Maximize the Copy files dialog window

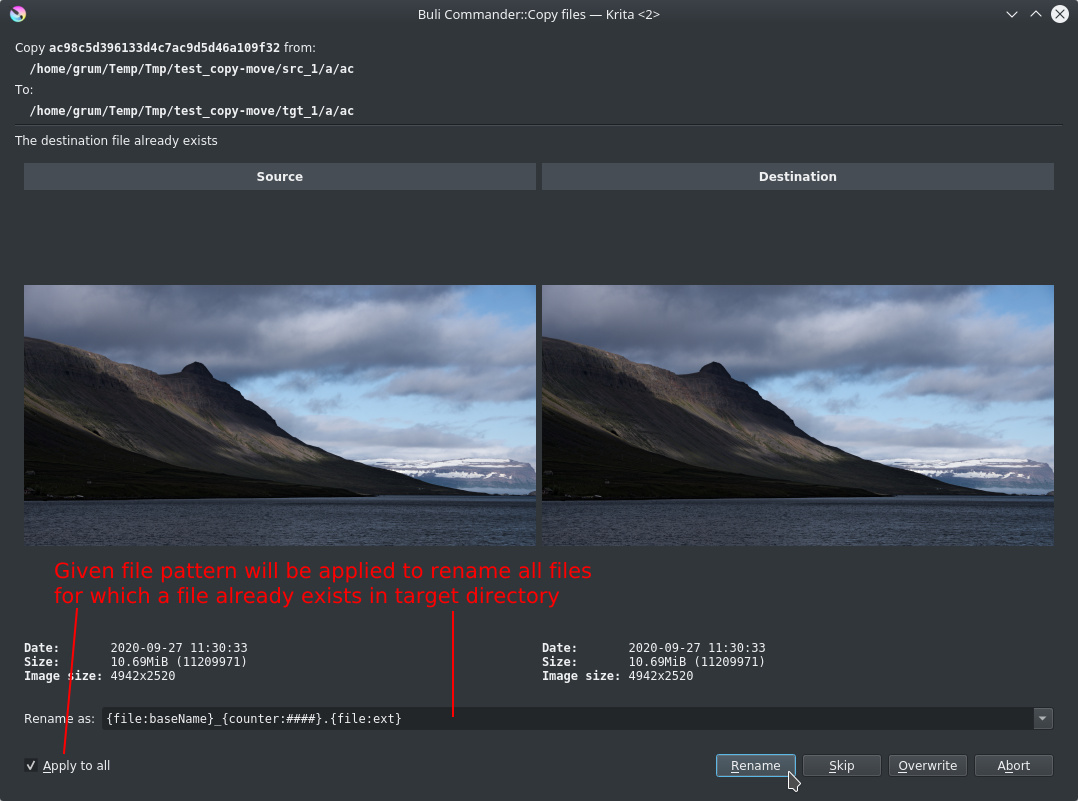pos(1036,14)
